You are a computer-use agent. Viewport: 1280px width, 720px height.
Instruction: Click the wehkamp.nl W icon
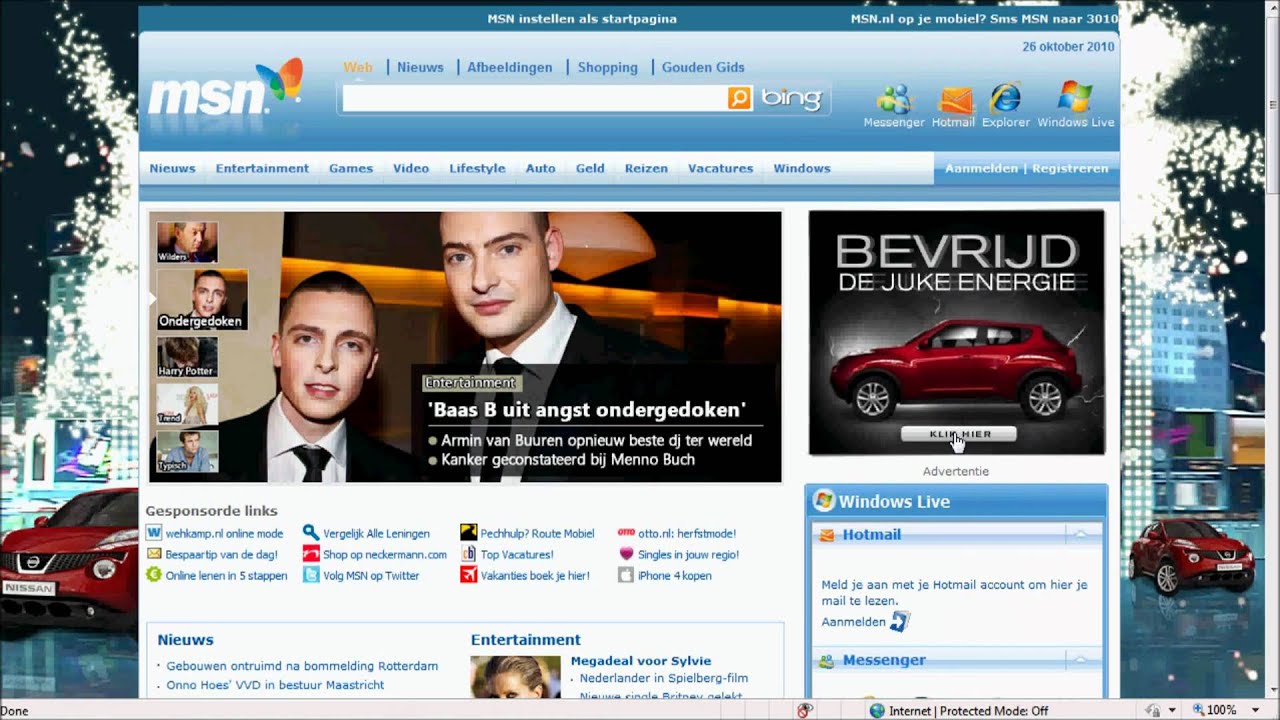(x=154, y=533)
